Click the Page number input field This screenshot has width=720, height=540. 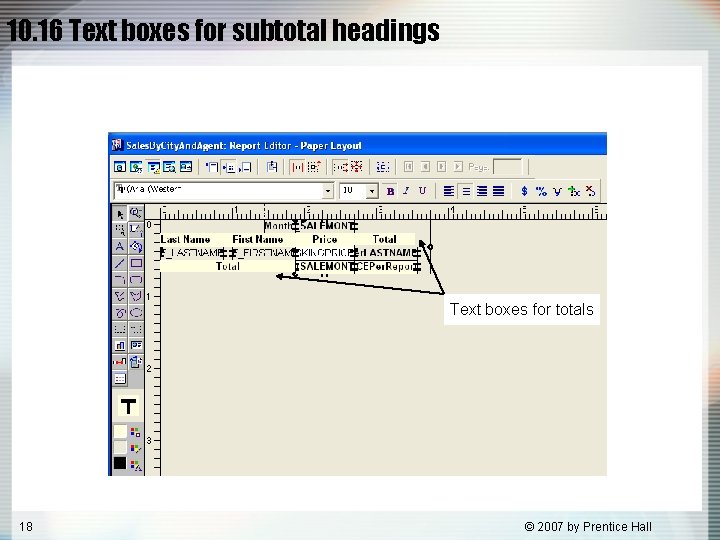[507, 167]
